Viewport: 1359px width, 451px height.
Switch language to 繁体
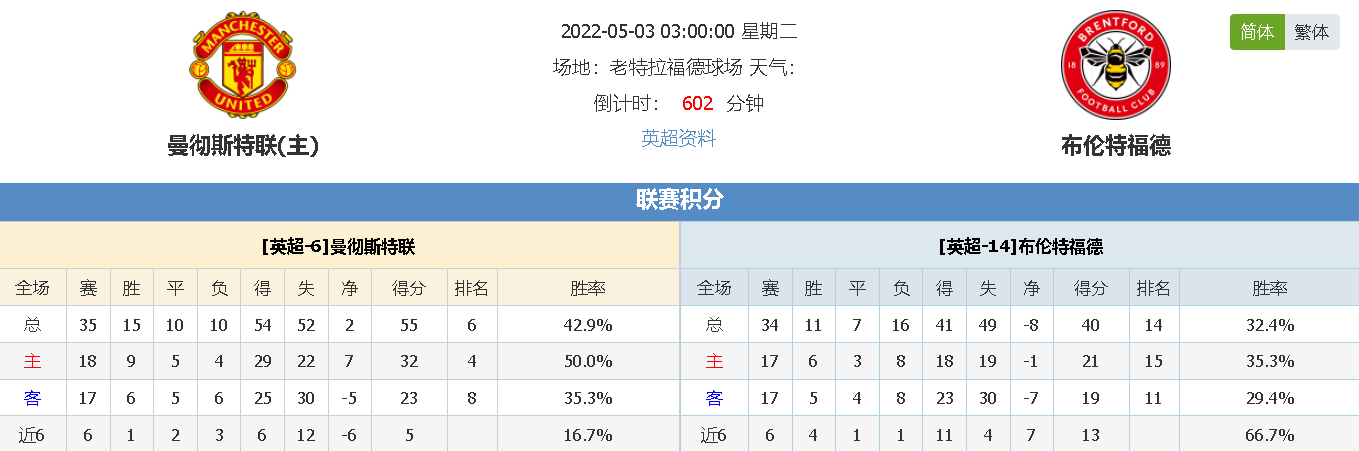[1312, 32]
